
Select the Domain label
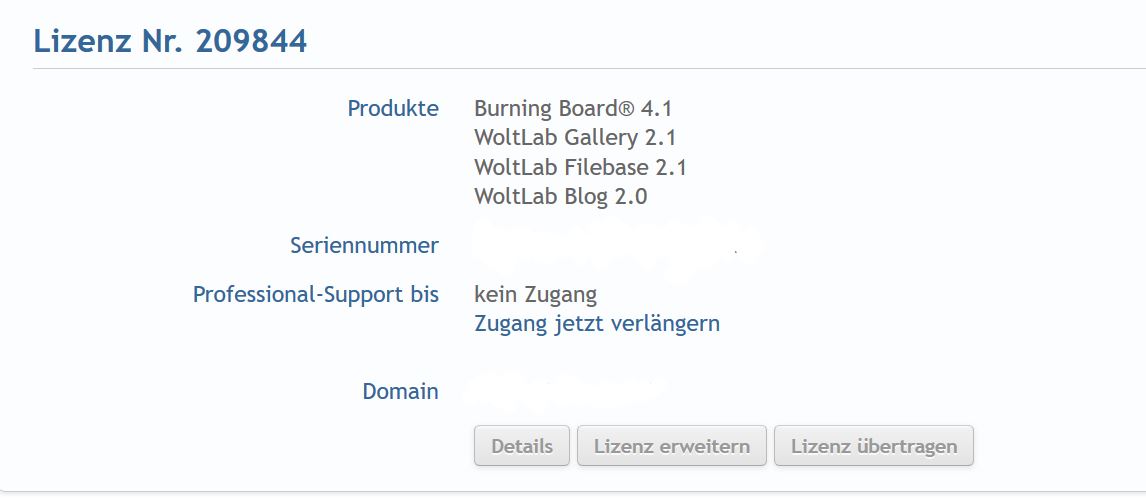pyautogui.click(x=400, y=391)
